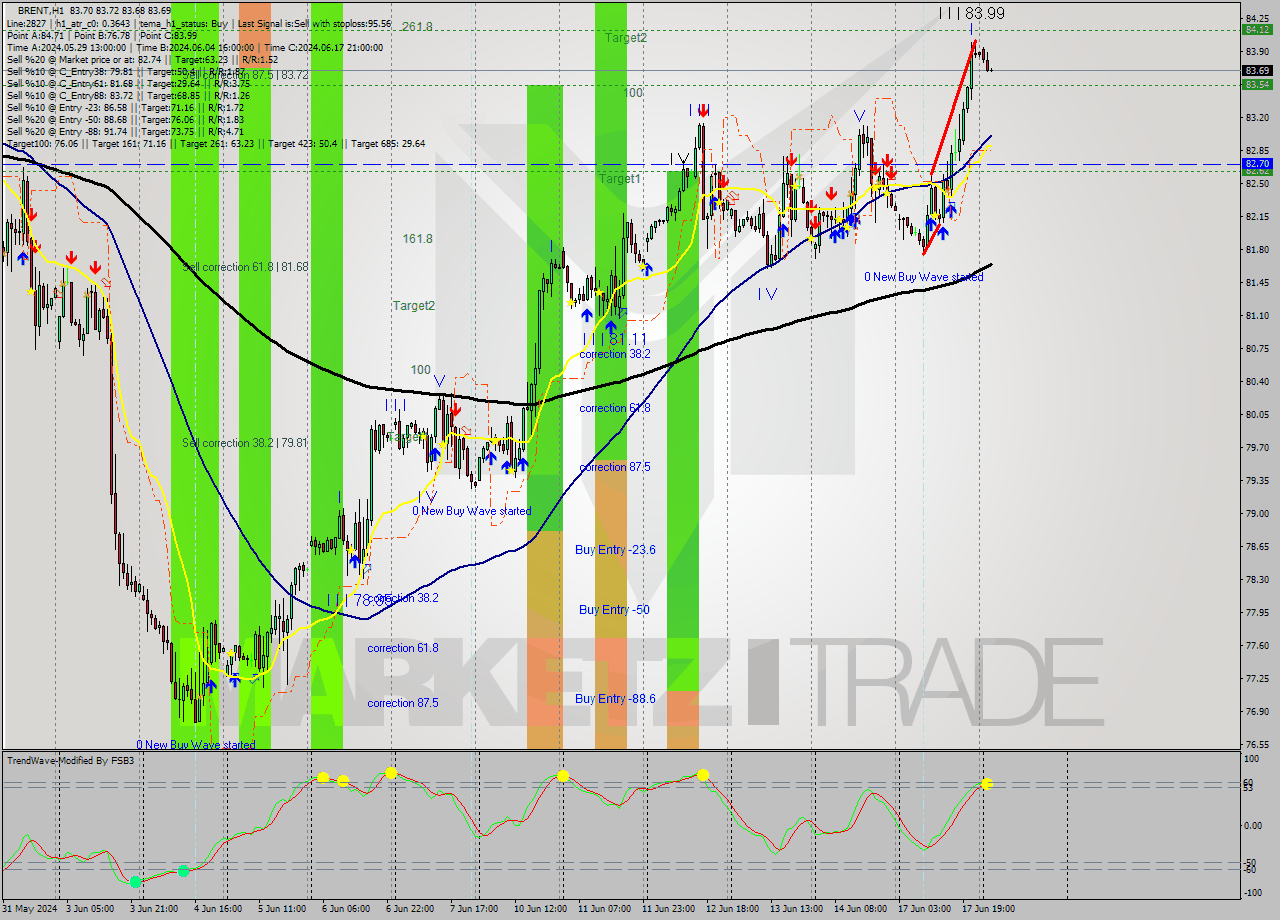Click the '5 Jun 11:00' time axis label
1280x920 pixels.
283,909
